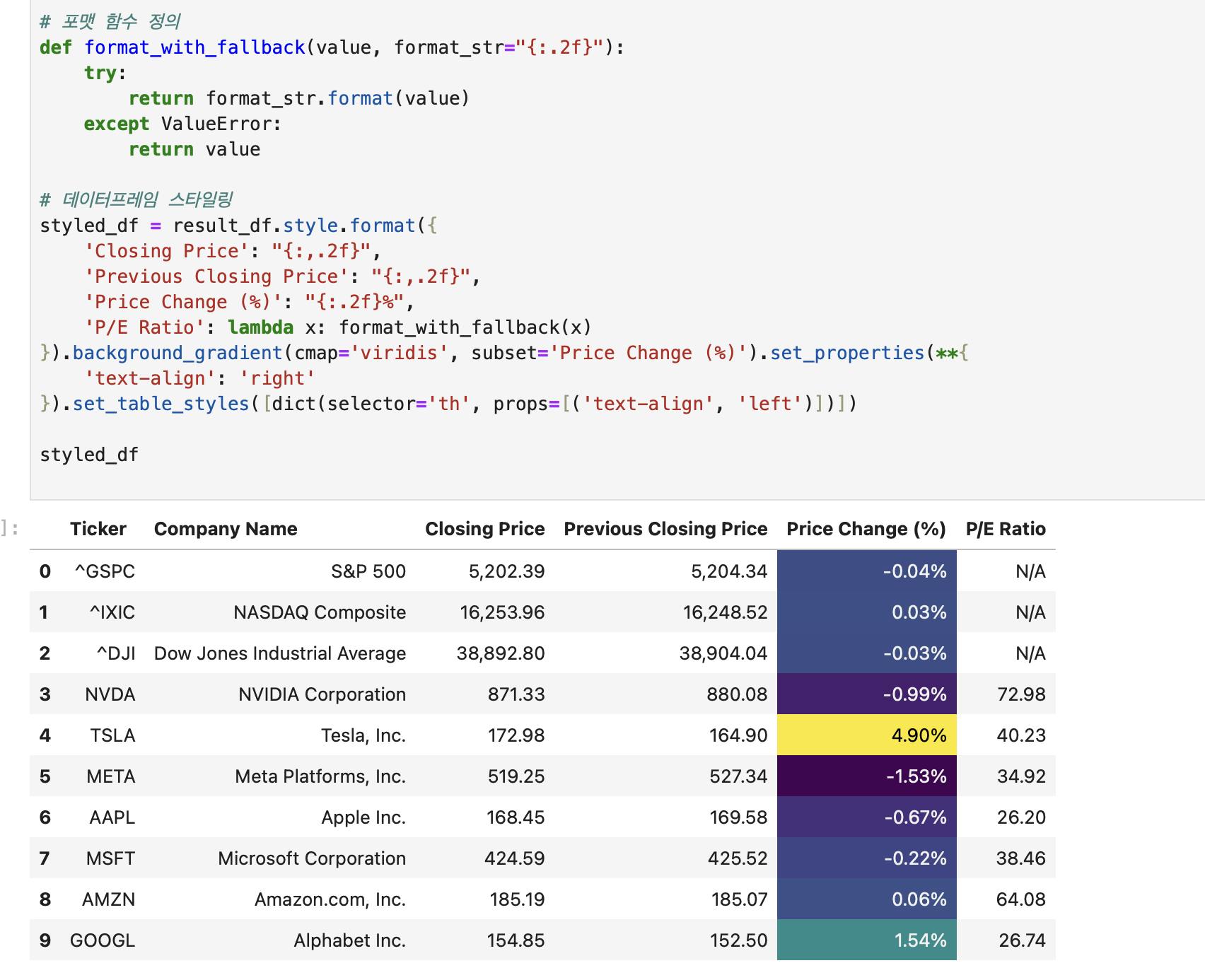This screenshot has width=1205, height=980.
Task: Click the 64.08 P/E ratio value
Action: (x=1021, y=899)
